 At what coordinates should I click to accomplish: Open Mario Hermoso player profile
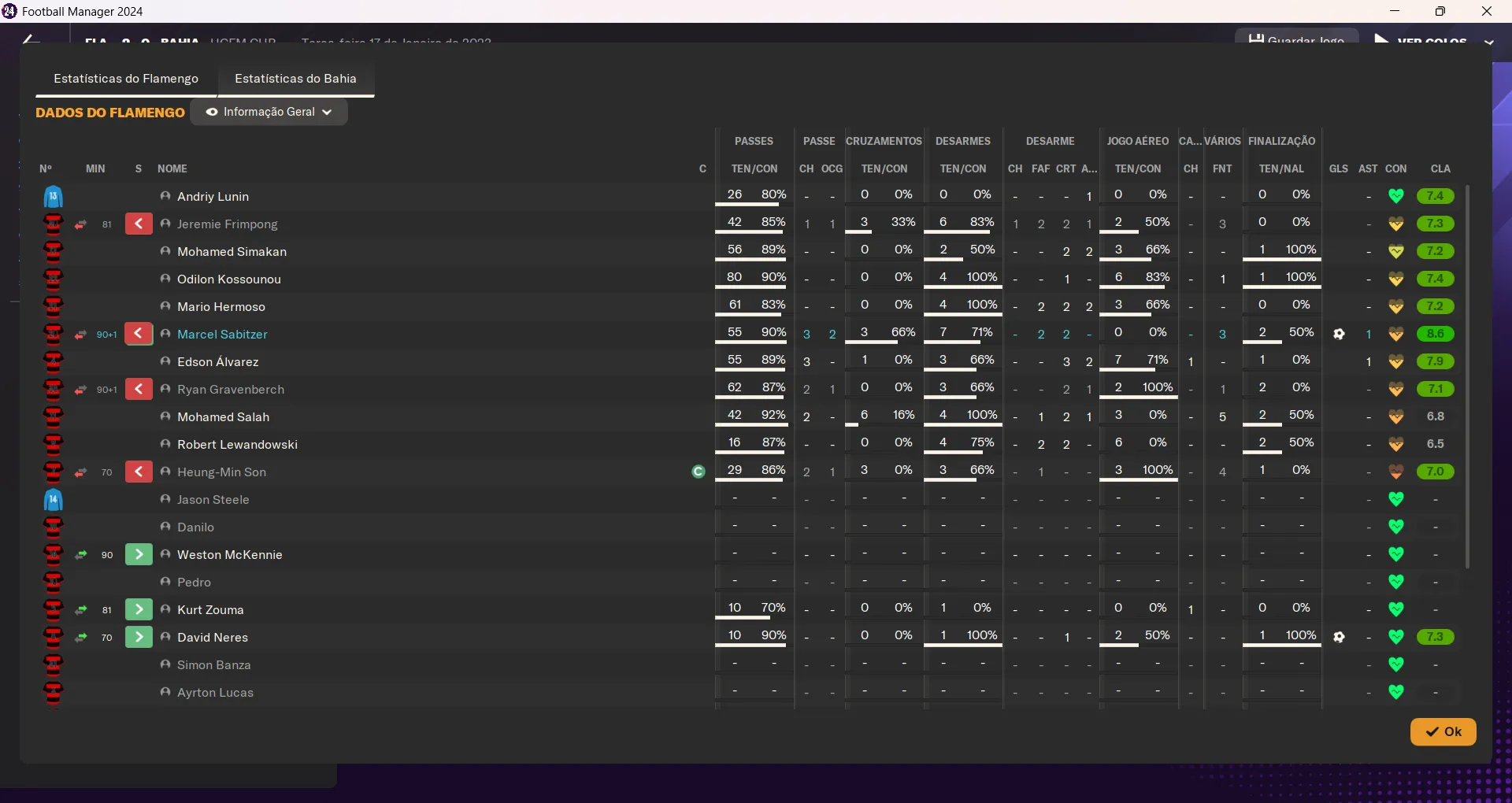(x=221, y=307)
